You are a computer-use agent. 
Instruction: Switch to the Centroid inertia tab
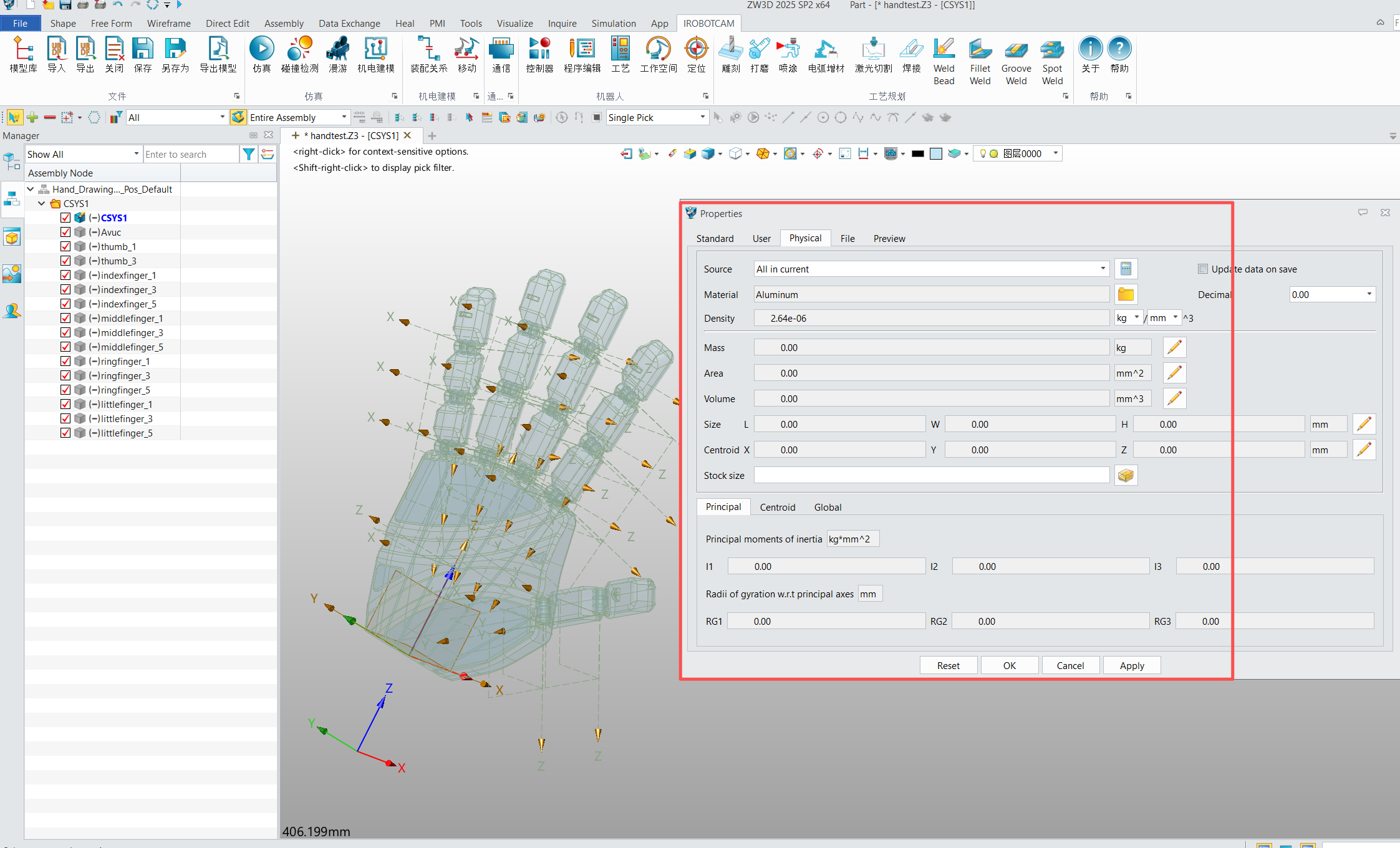coord(777,507)
